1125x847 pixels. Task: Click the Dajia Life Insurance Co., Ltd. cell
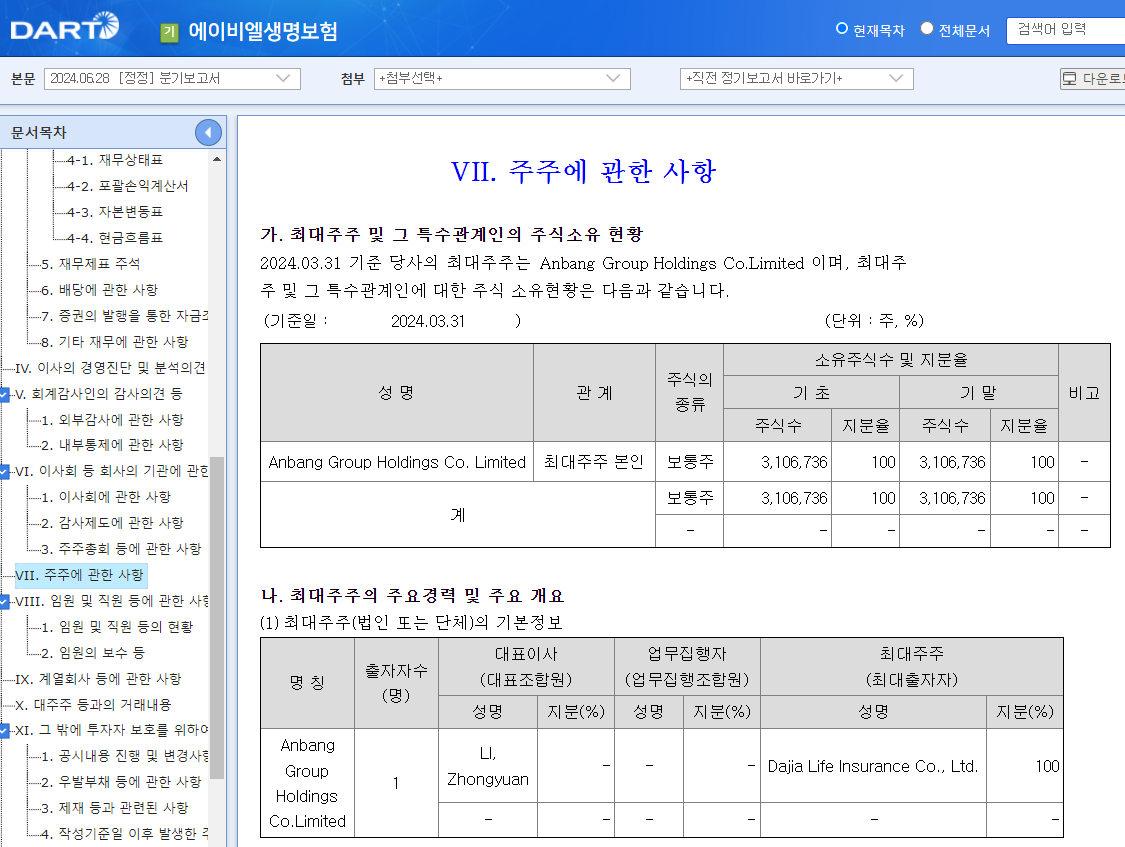point(873,766)
